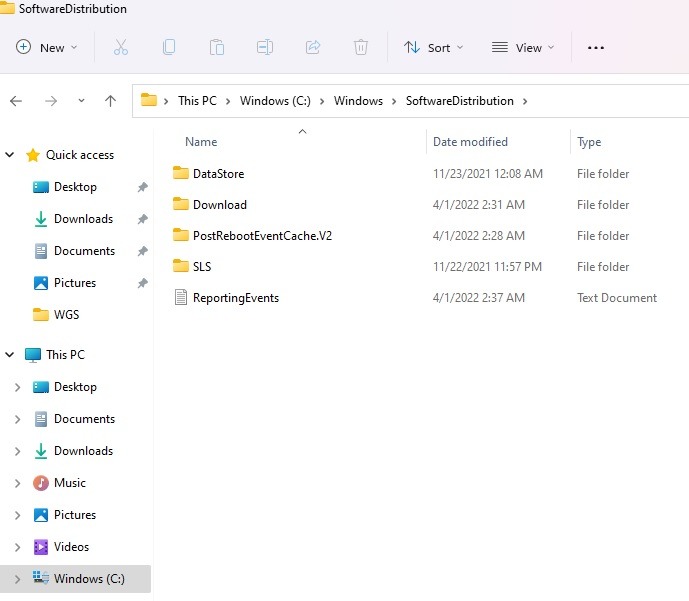
Task: Open Desktop under Quick access
Action: [75, 187]
